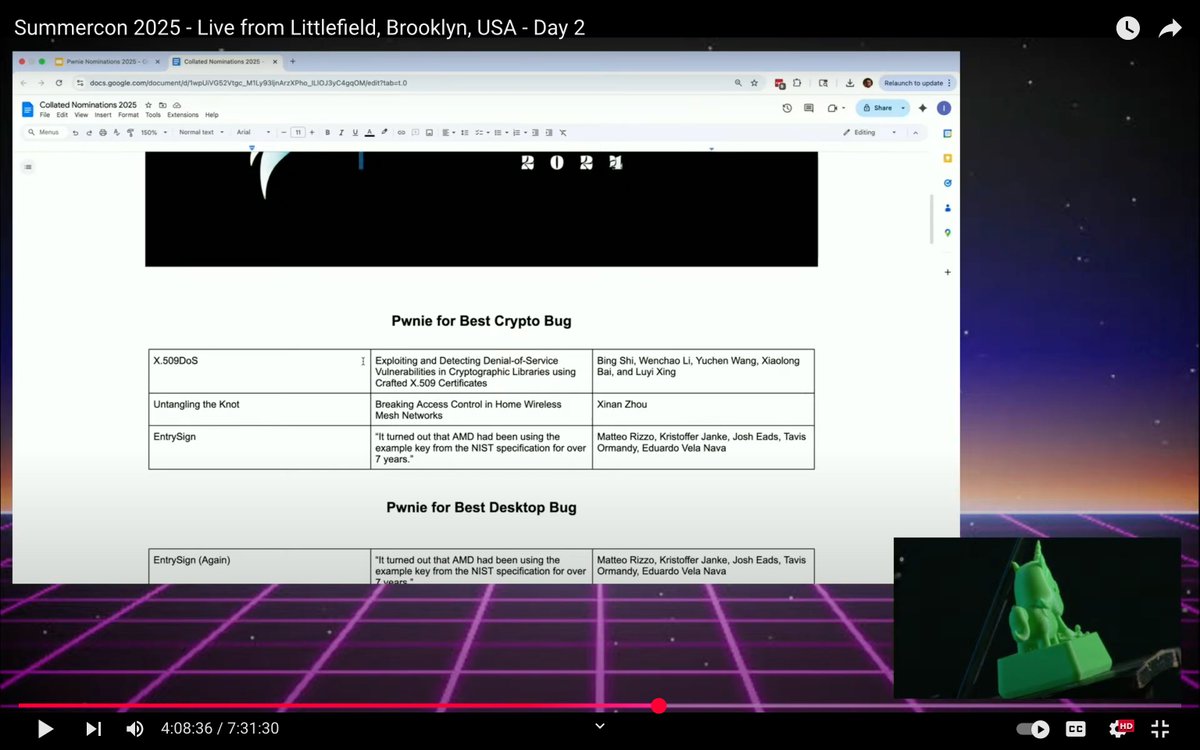The height and width of the screenshot is (750, 1200).
Task: Collapse the Docs toolbar with the caret
Action: (x=915, y=132)
